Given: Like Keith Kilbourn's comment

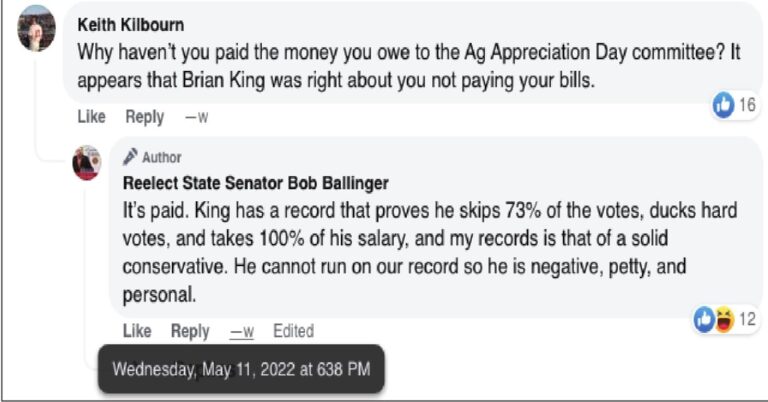Looking at the screenshot, I should click(91, 117).
